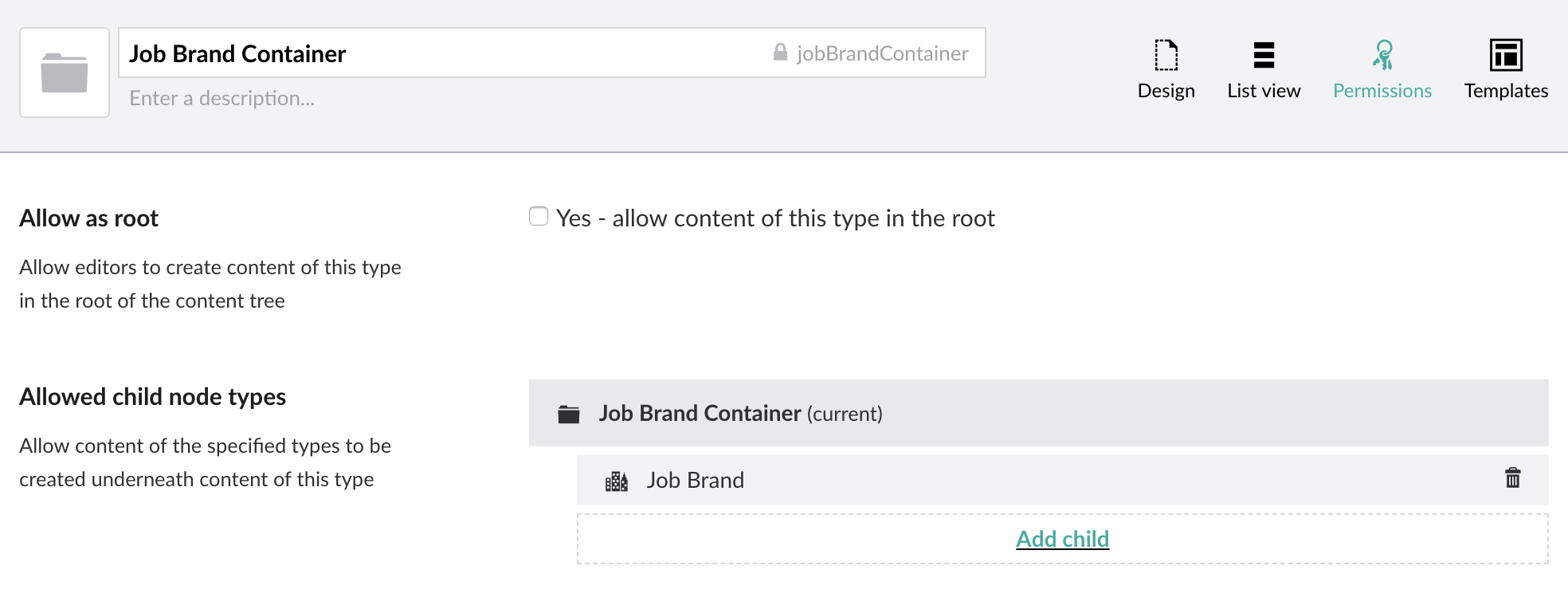Viewport: 1568px width, 609px height.
Task: Click the Permissions keys icon
Action: (x=1382, y=55)
